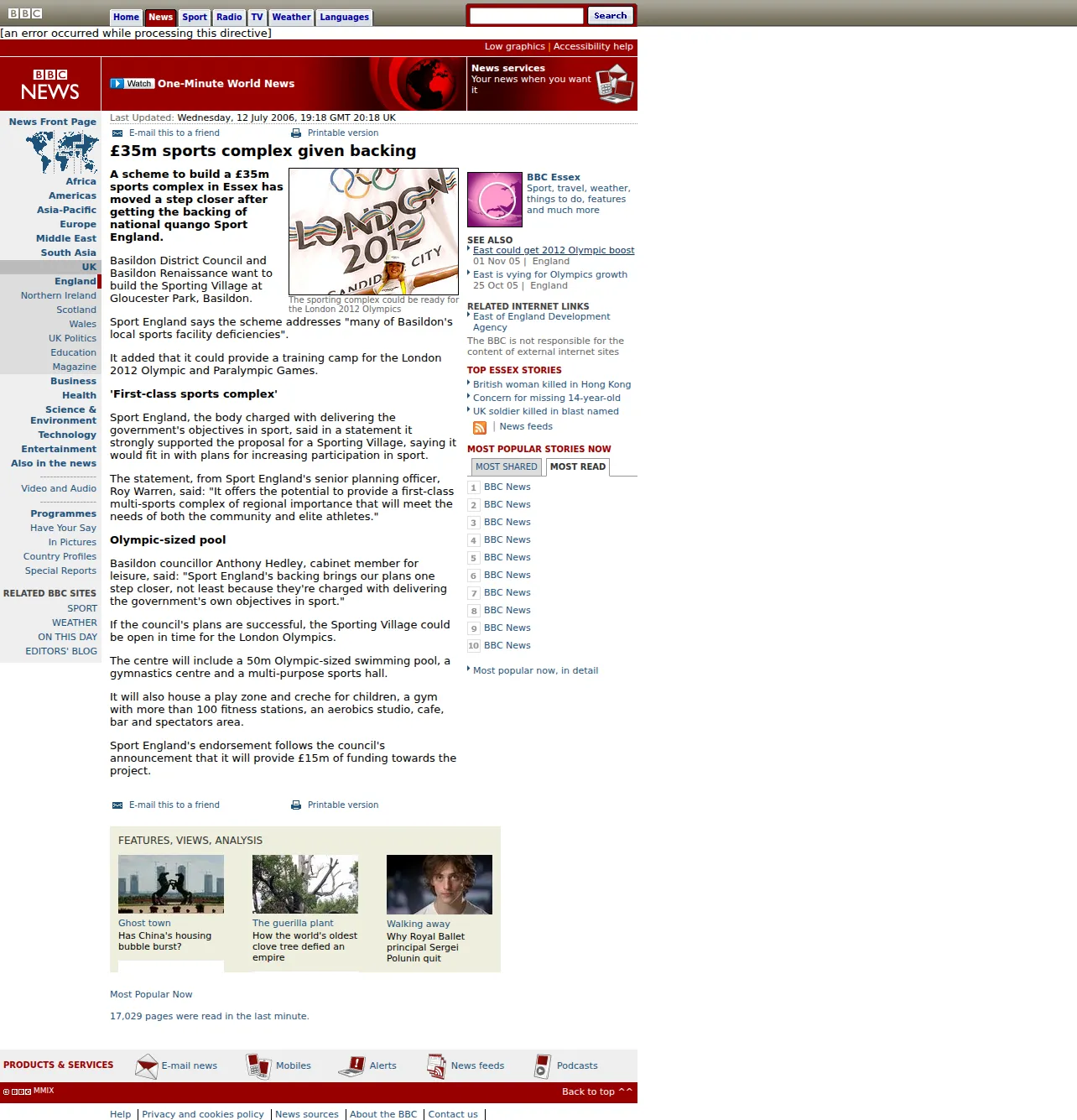Click the Search button
Image resolution: width=1077 pixels, height=1120 pixels.
click(x=610, y=16)
